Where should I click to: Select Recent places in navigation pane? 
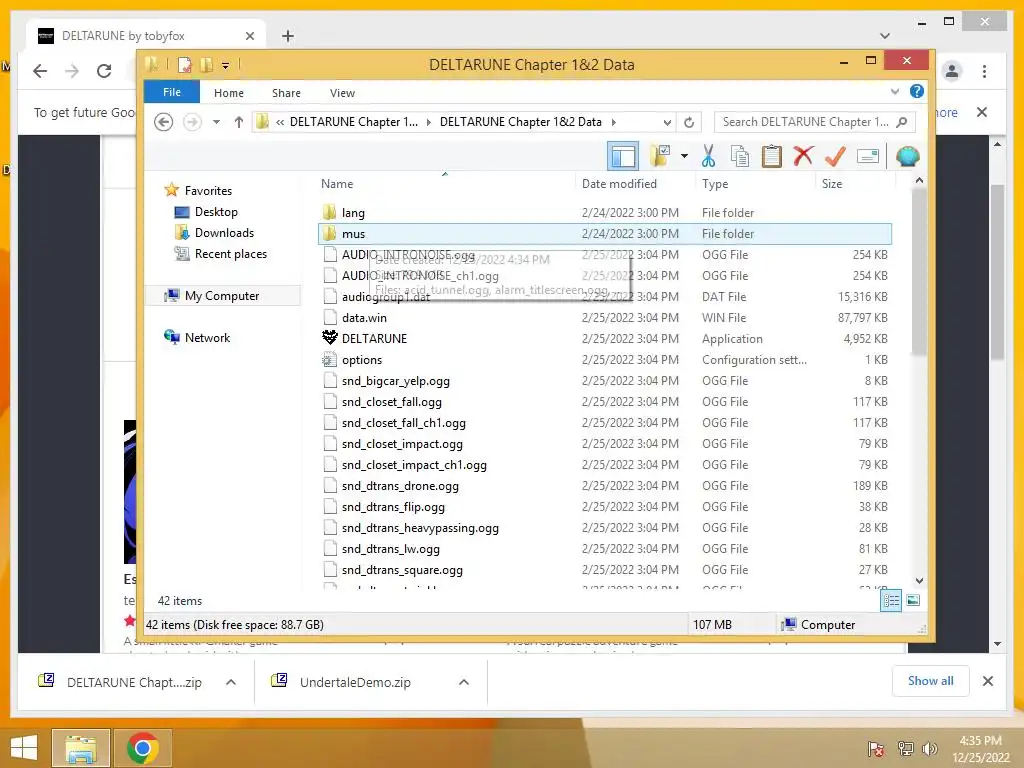tap(231, 253)
